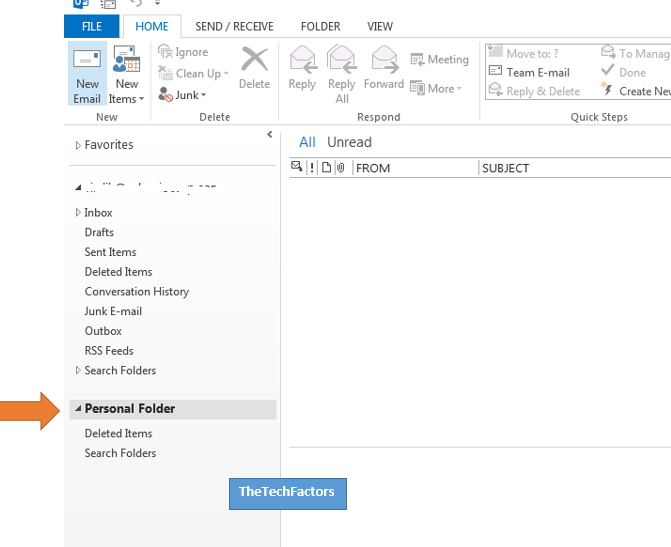The width and height of the screenshot is (671, 547).
Task: Open the Conversation History folder
Action: pos(137,291)
